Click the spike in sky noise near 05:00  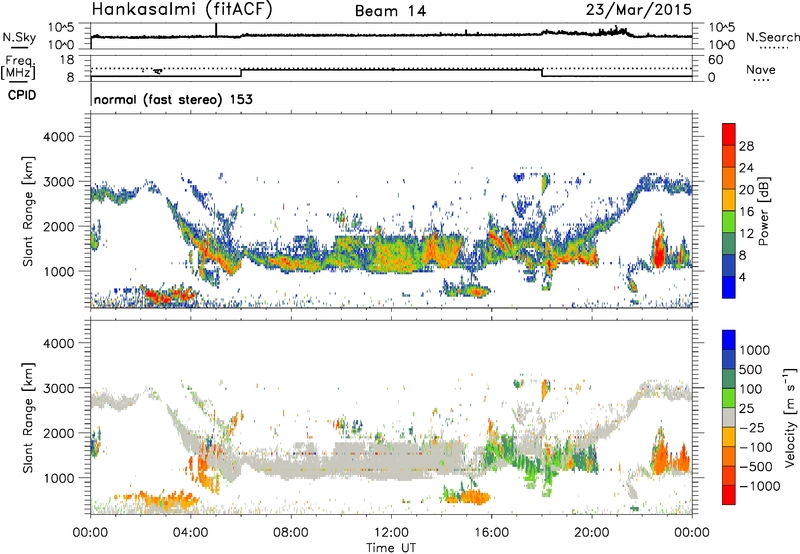[216, 30]
